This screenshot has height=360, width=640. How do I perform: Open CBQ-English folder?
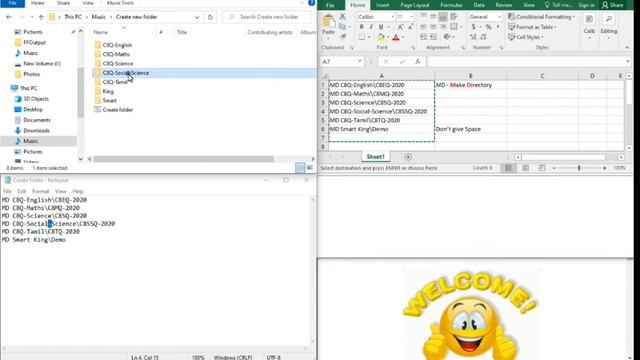[x=117, y=45]
